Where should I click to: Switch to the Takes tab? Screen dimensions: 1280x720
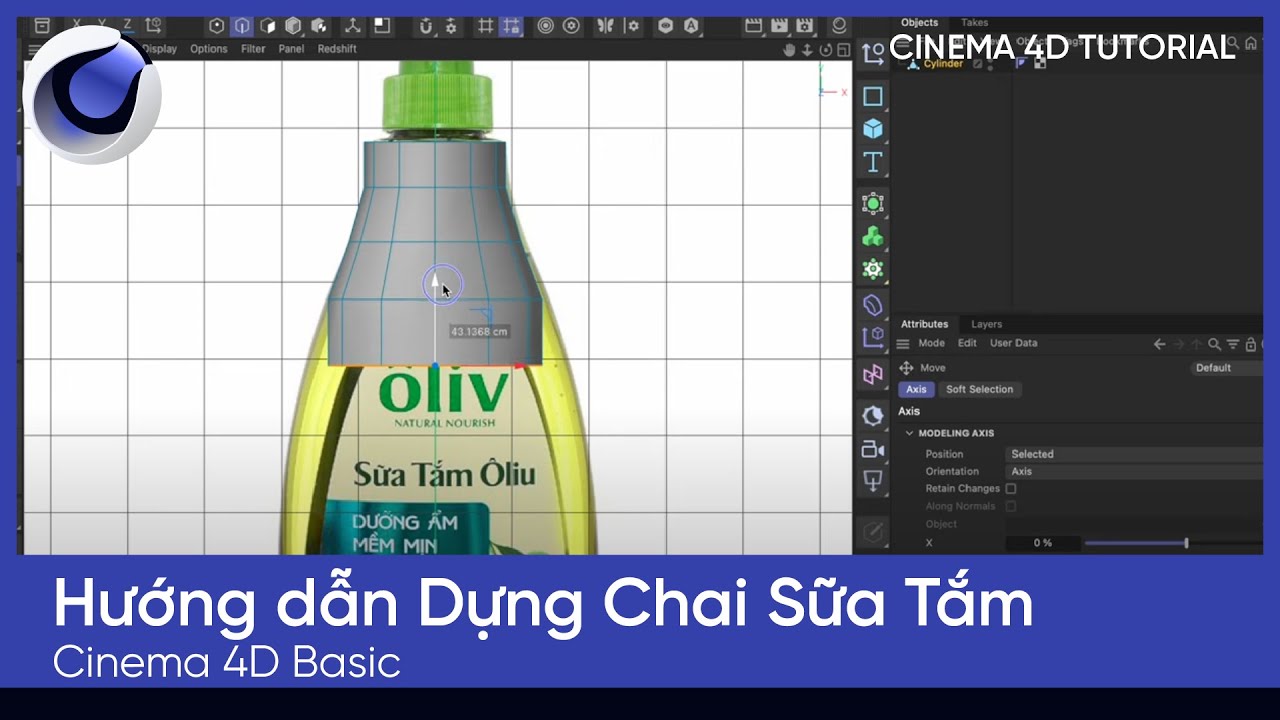pyautogui.click(x=974, y=23)
